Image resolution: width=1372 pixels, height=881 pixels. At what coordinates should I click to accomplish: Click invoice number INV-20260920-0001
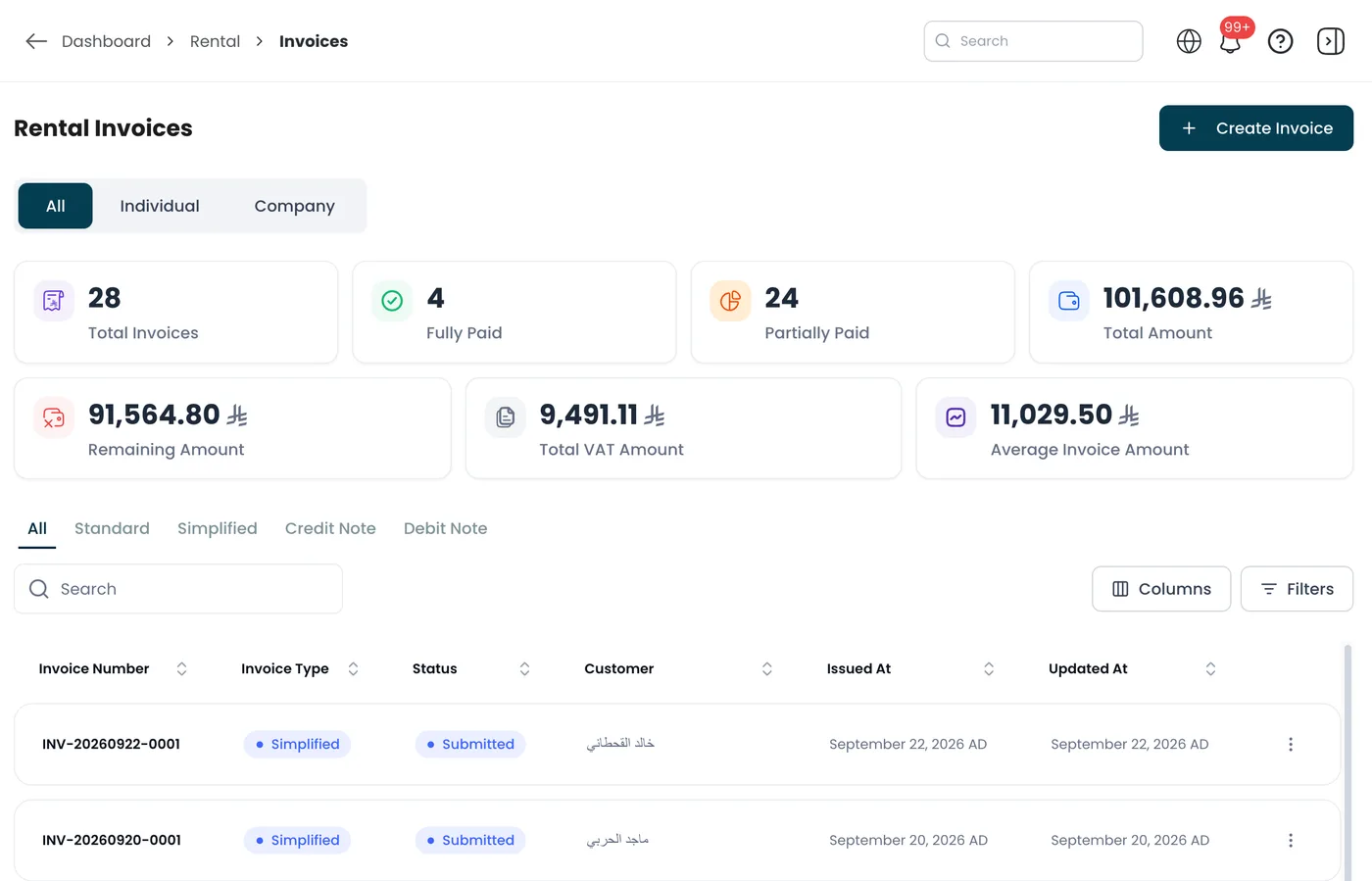(x=112, y=841)
